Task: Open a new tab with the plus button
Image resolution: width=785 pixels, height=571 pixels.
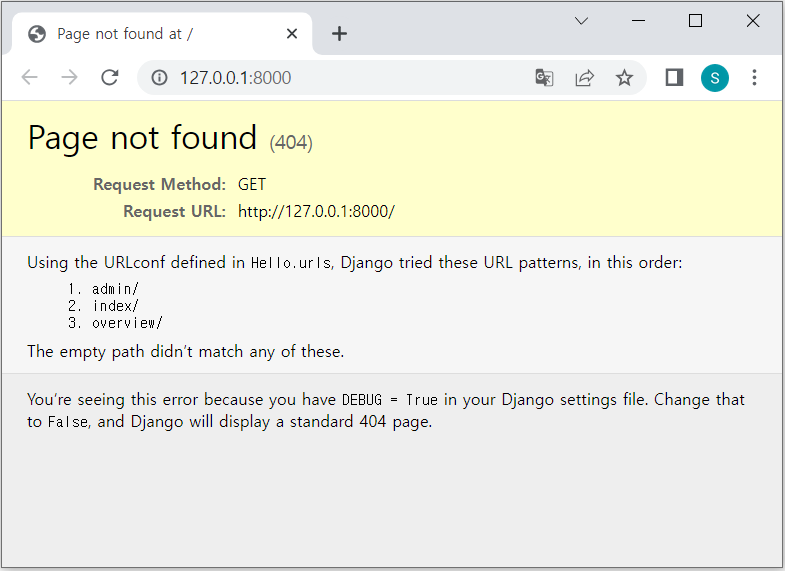Action: (339, 34)
